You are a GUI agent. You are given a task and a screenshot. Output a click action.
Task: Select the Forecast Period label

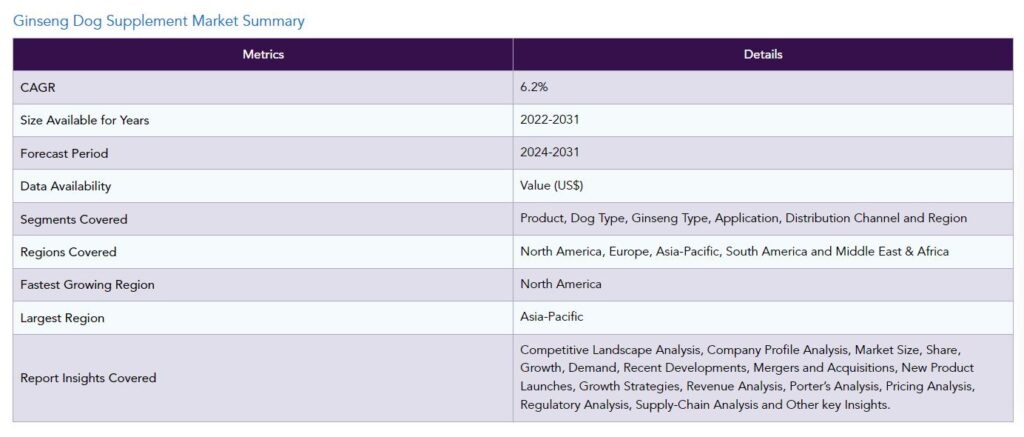pos(64,154)
